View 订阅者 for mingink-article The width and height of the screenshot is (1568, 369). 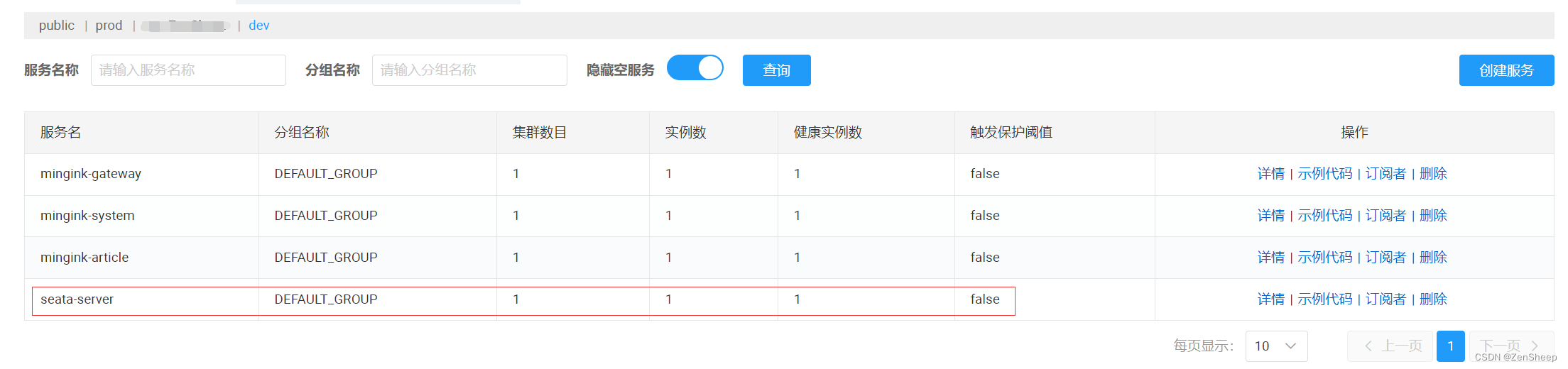(x=1385, y=258)
